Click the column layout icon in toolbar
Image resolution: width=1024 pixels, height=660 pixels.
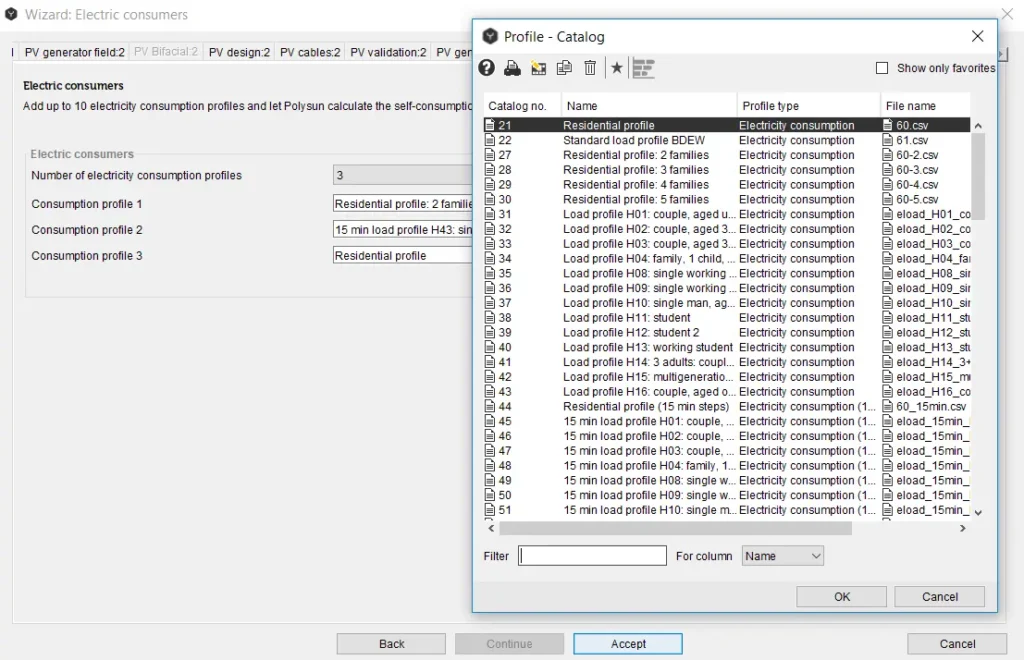tap(643, 68)
